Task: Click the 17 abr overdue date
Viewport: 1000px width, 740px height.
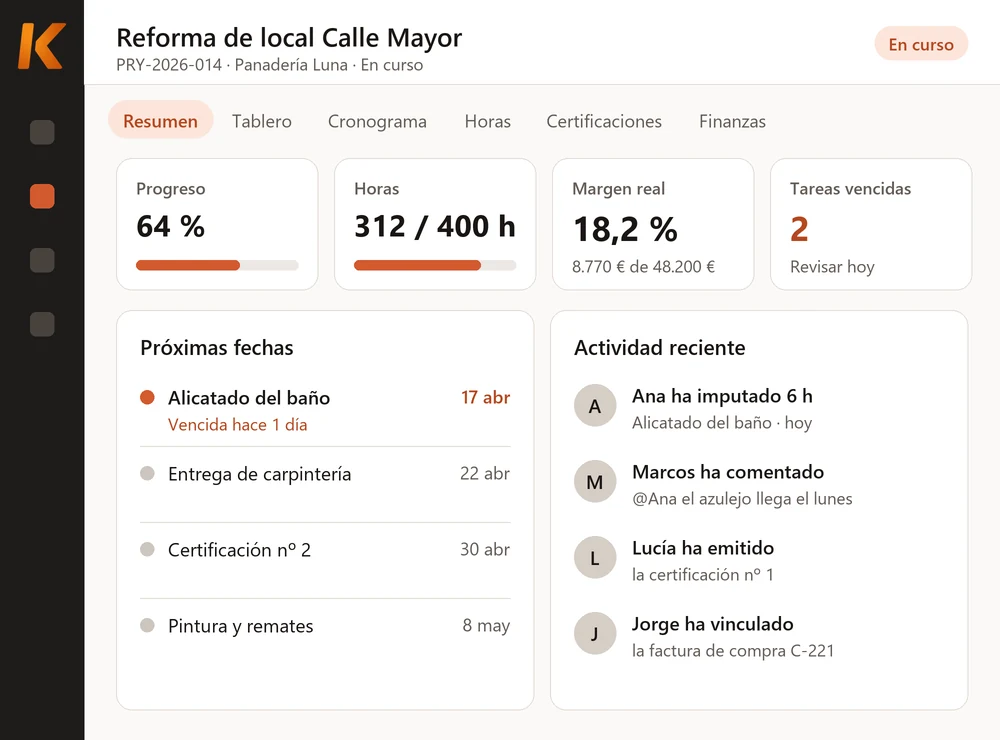Action: tap(485, 397)
